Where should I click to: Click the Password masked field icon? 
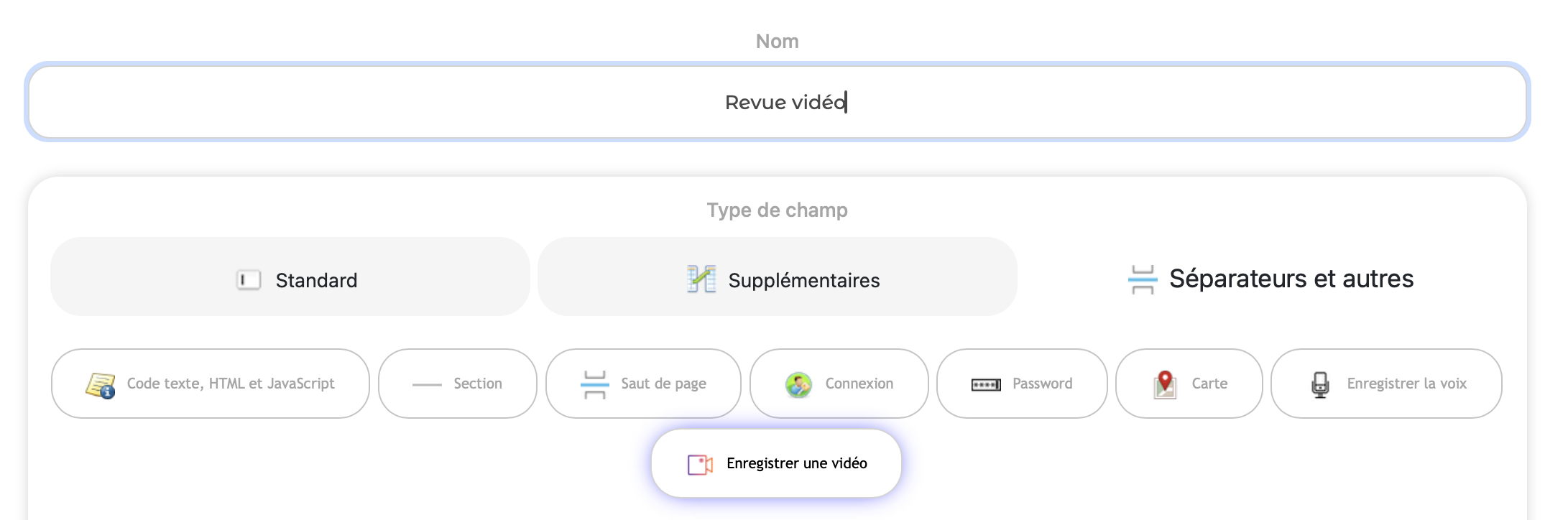click(986, 385)
